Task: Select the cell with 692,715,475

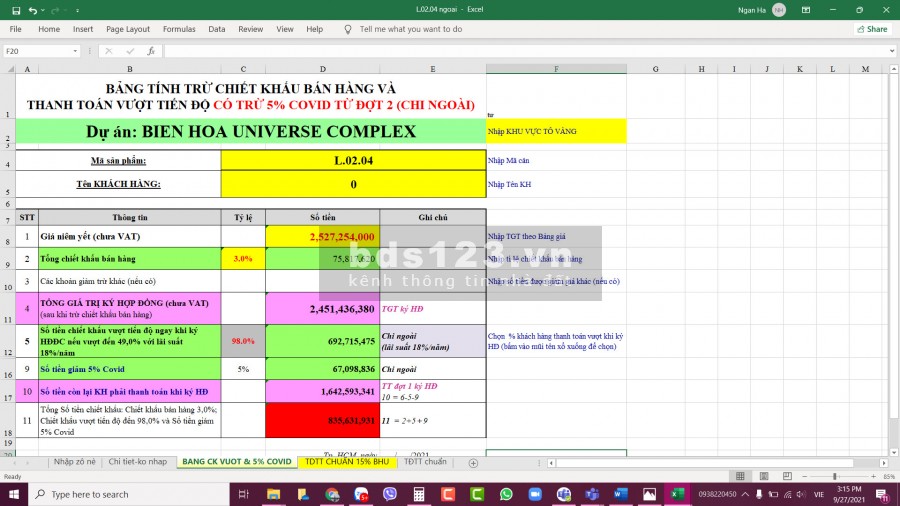Action: 323,341
